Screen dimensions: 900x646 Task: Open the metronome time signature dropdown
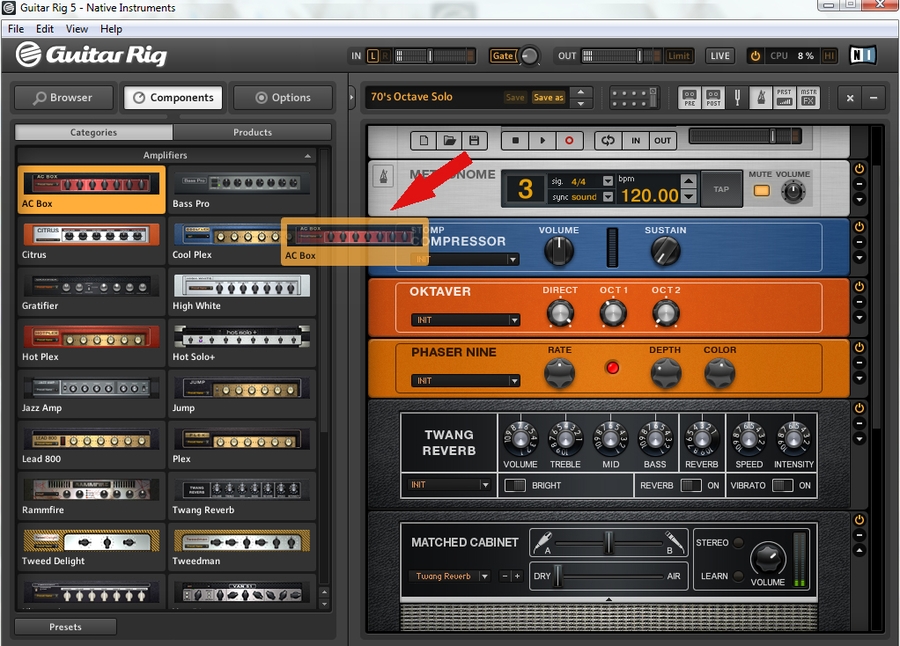pyautogui.click(x=607, y=182)
